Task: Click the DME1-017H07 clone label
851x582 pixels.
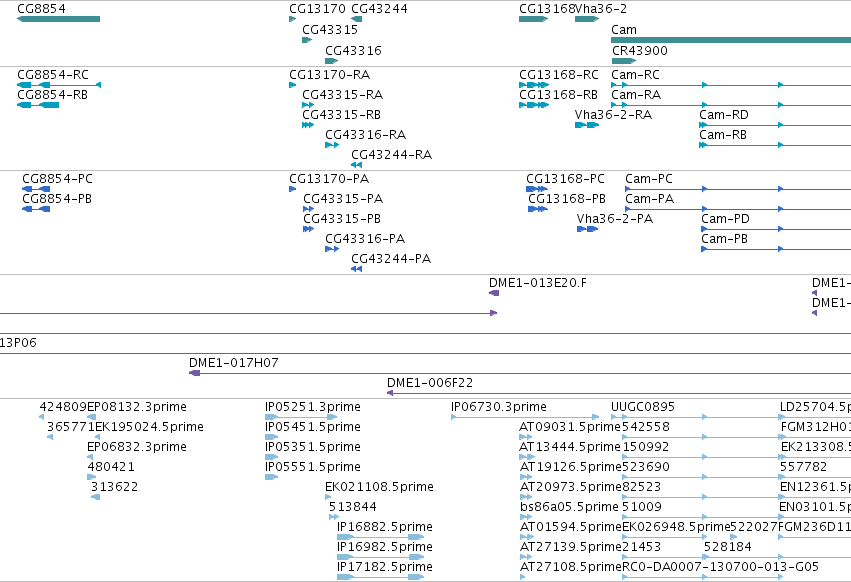Action: (x=234, y=363)
